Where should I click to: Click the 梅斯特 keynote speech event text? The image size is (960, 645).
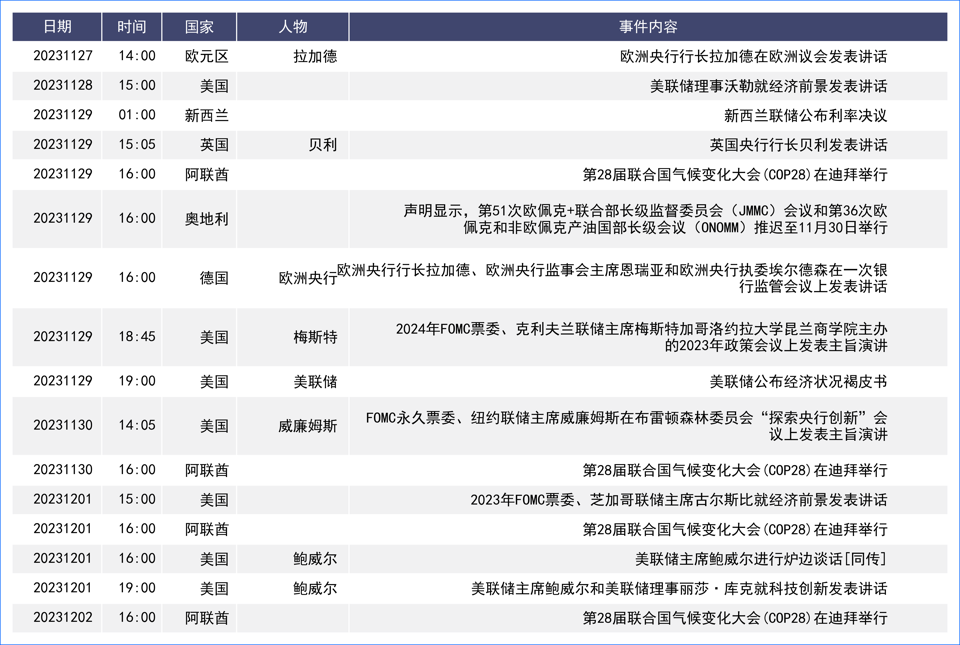(642, 337)
